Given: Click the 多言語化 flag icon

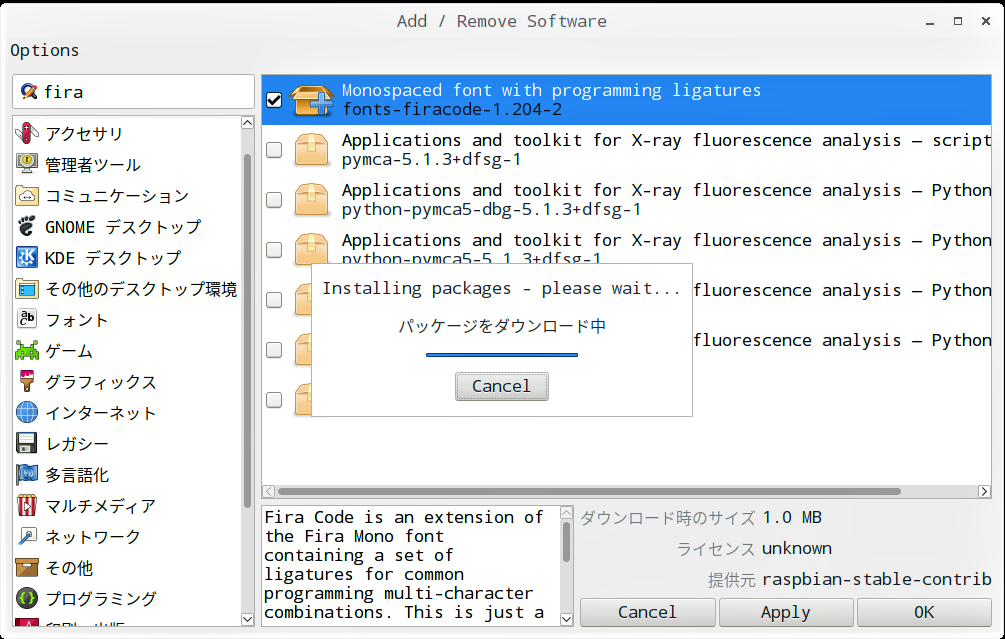Looking at the screenshot, I should [26, 474].
